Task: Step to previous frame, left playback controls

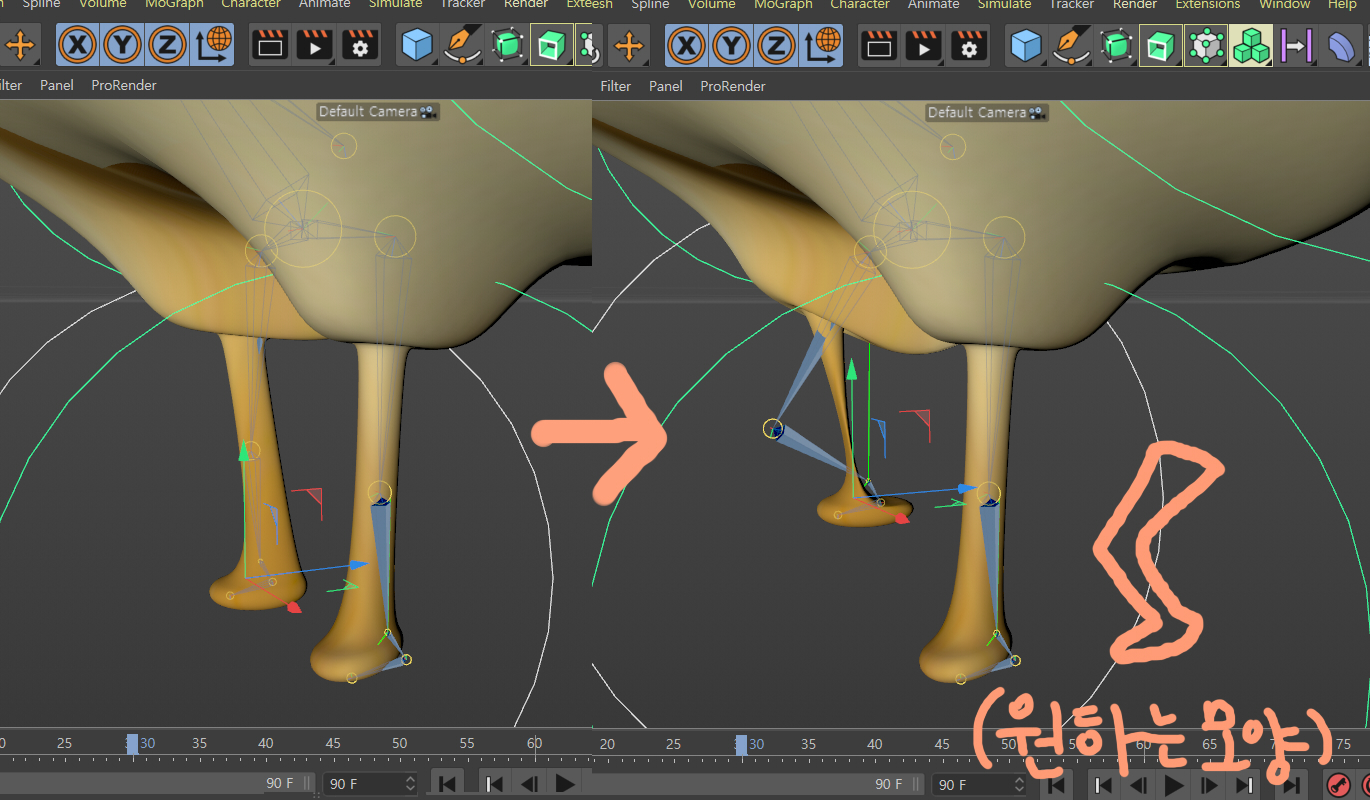Action: 530,784
